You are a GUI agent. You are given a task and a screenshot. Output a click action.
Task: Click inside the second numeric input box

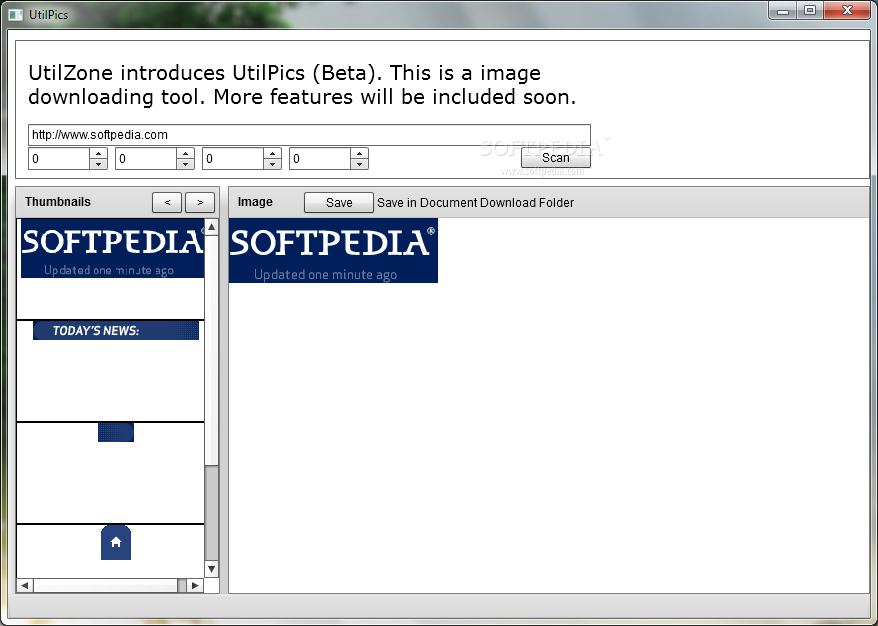pyautogui.click(x=146, y=159)
